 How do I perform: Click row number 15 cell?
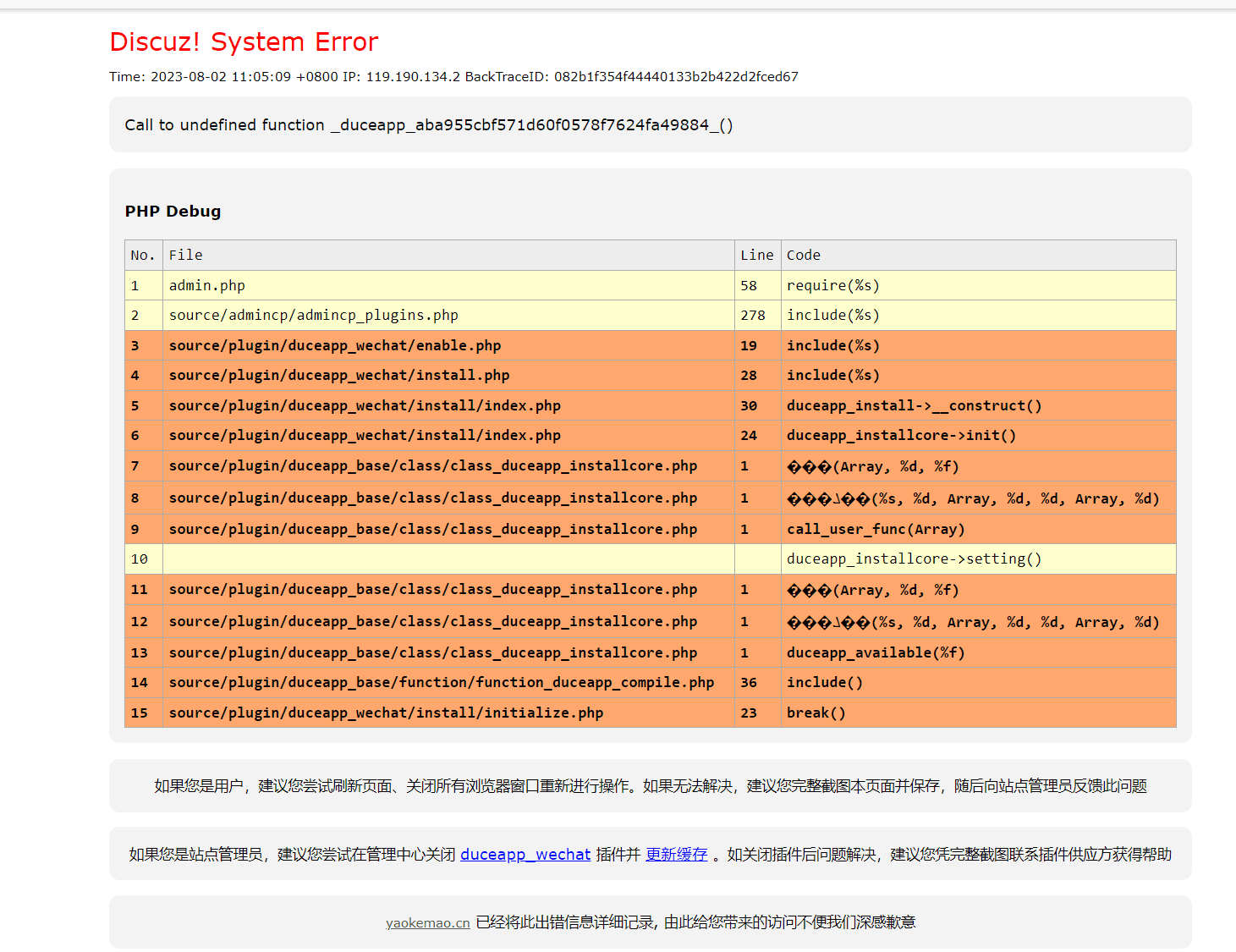[144, 713]
